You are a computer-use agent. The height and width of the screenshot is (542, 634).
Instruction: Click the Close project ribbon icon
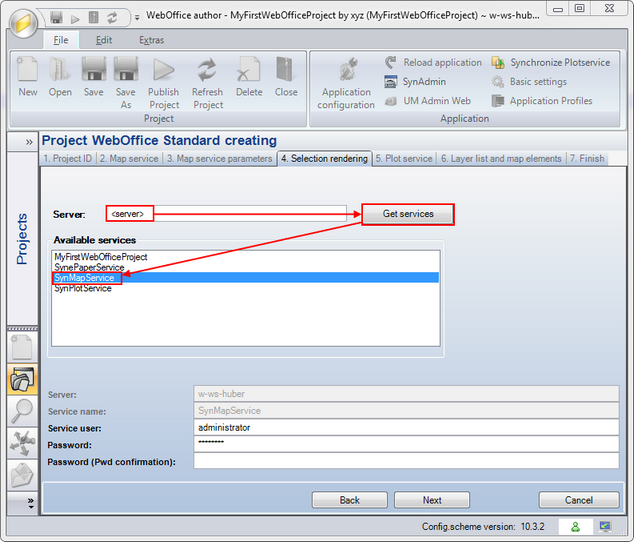click(286, 77)
